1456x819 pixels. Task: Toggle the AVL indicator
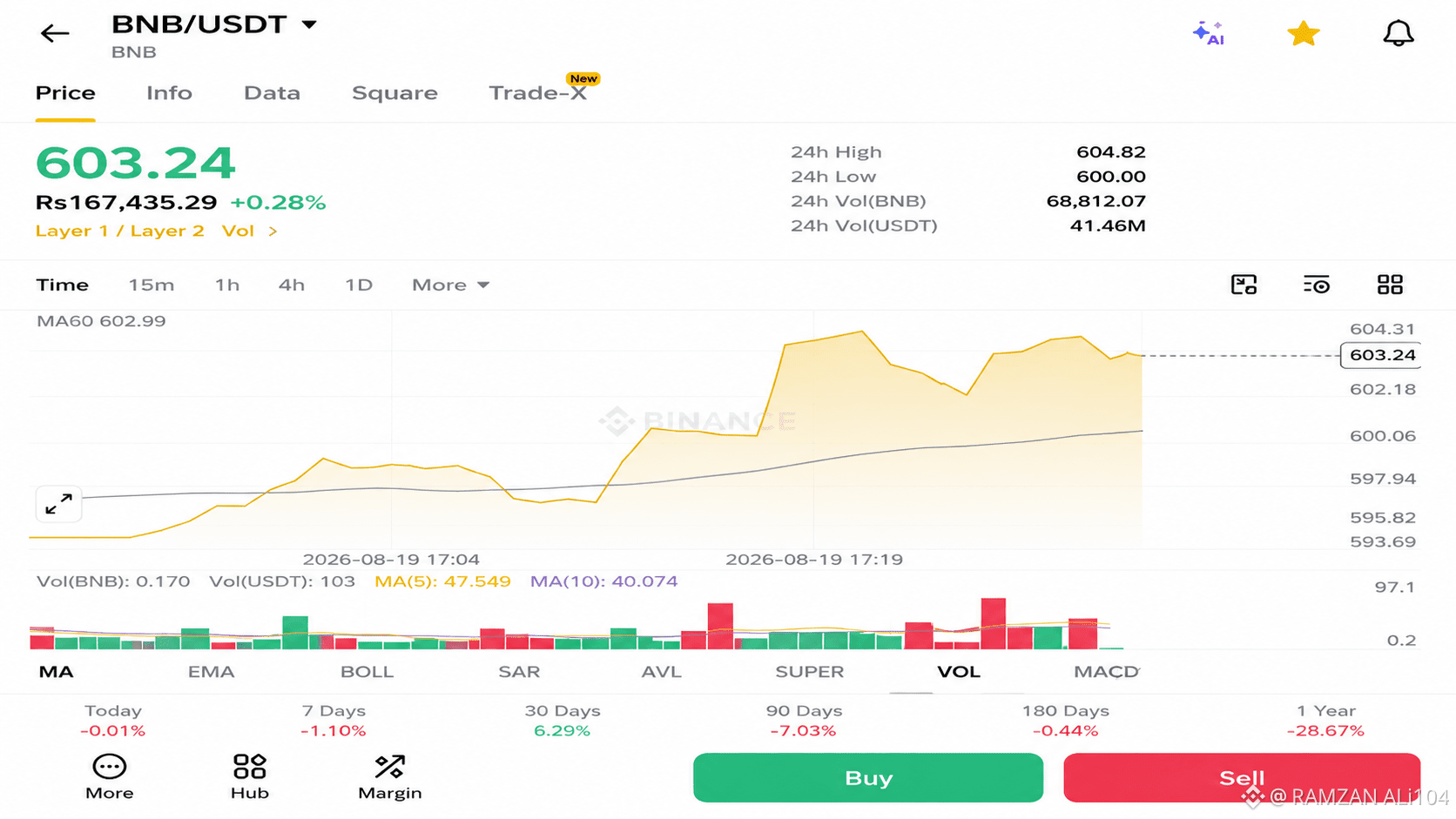click(662, 672)
